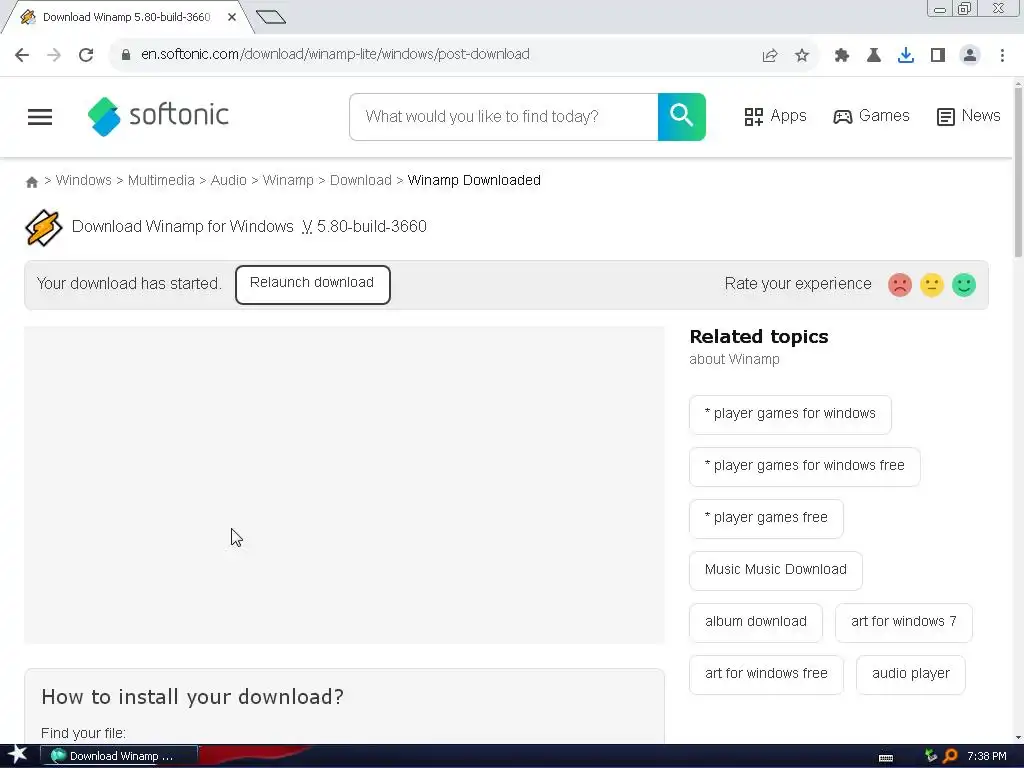The image size is (1024, 768).
Task: Click the magnifier search button
Action: (x=682, y=117)
